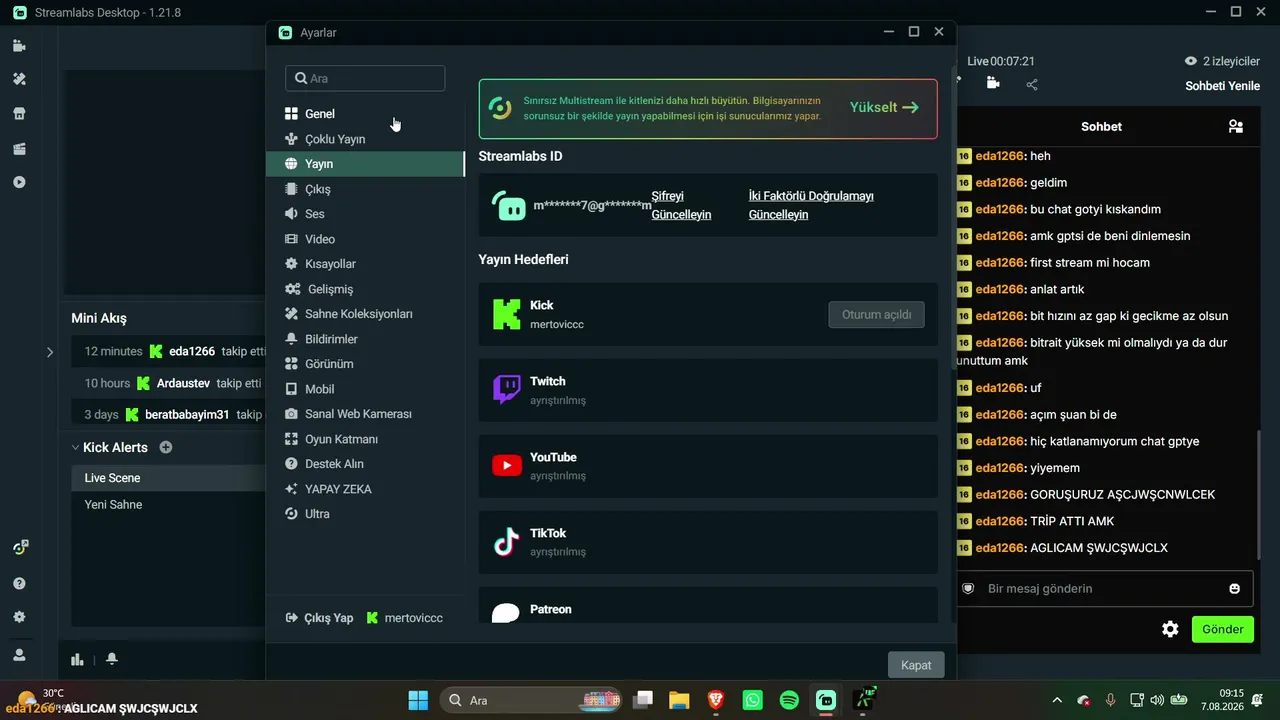Click İki Faktörlü Doğrulamayı Güncelleyin link

click(811, 205)
